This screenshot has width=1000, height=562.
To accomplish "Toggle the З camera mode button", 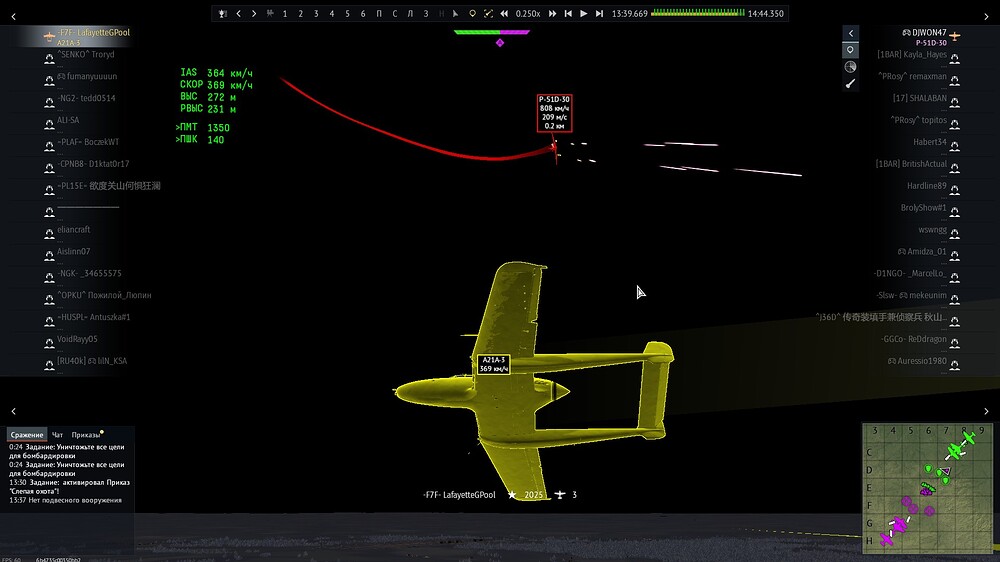I will pos(425,13).
